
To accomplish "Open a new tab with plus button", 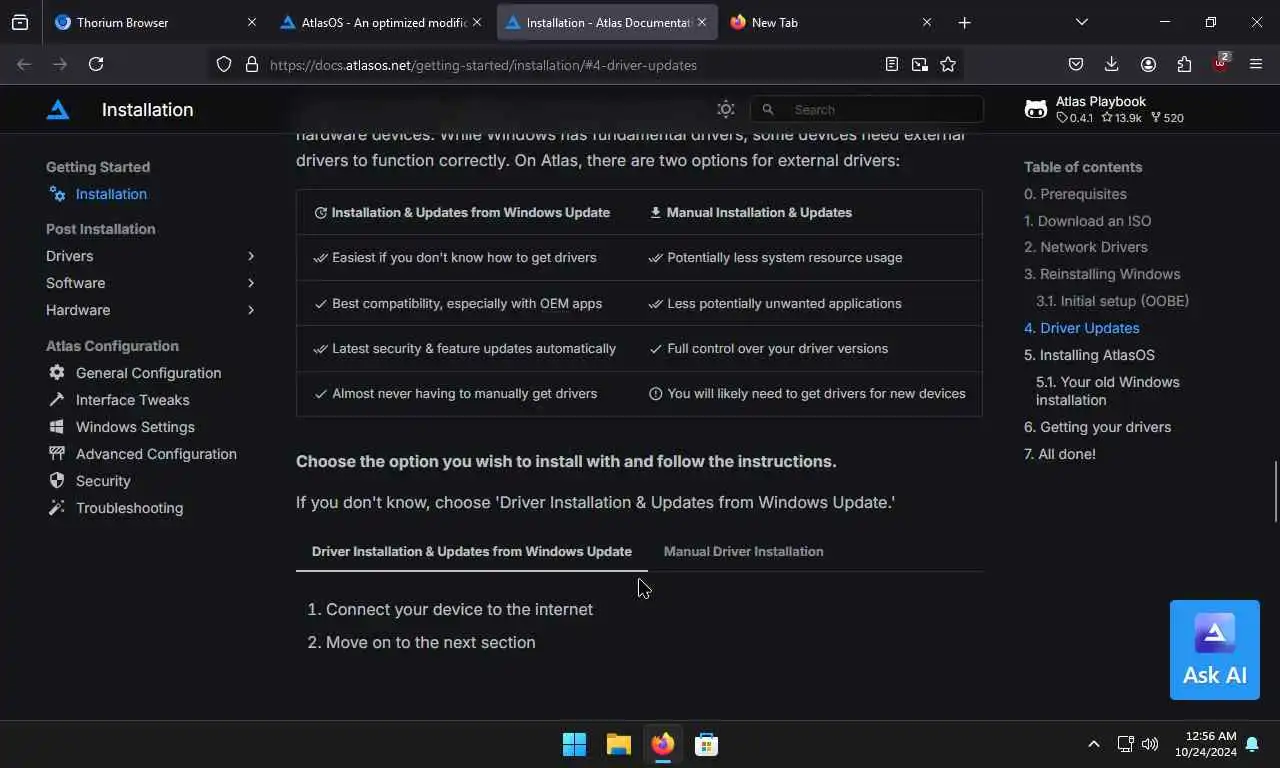I will [x=964, y=22].
